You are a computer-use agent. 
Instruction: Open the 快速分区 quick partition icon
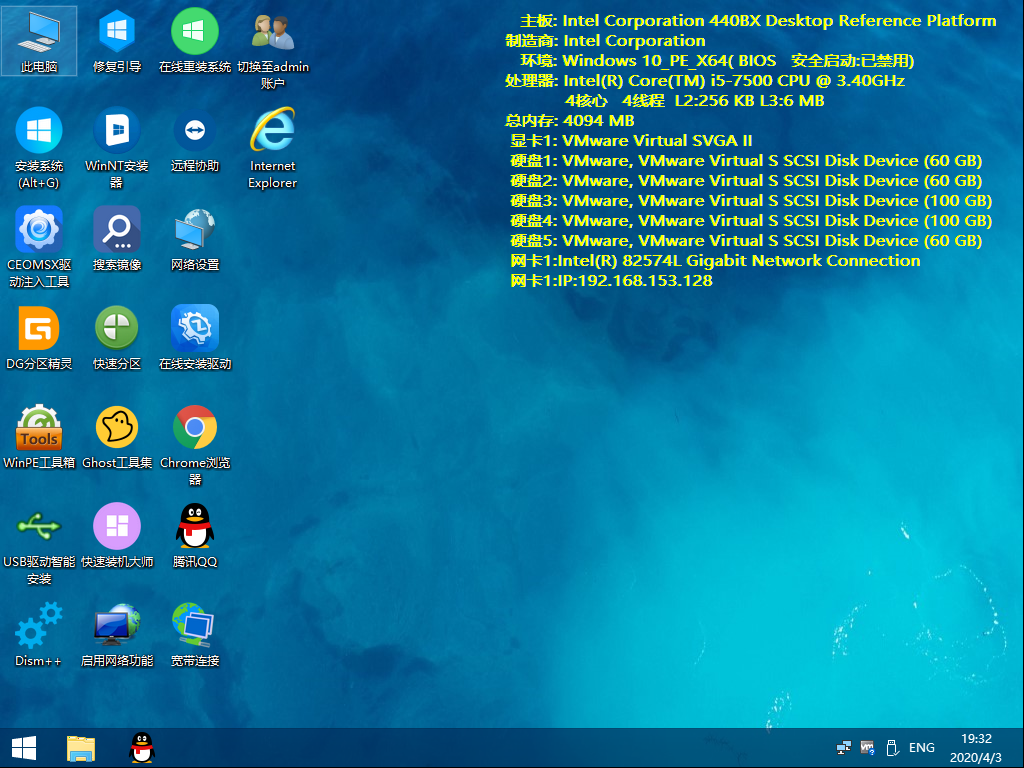coord(117,338)
